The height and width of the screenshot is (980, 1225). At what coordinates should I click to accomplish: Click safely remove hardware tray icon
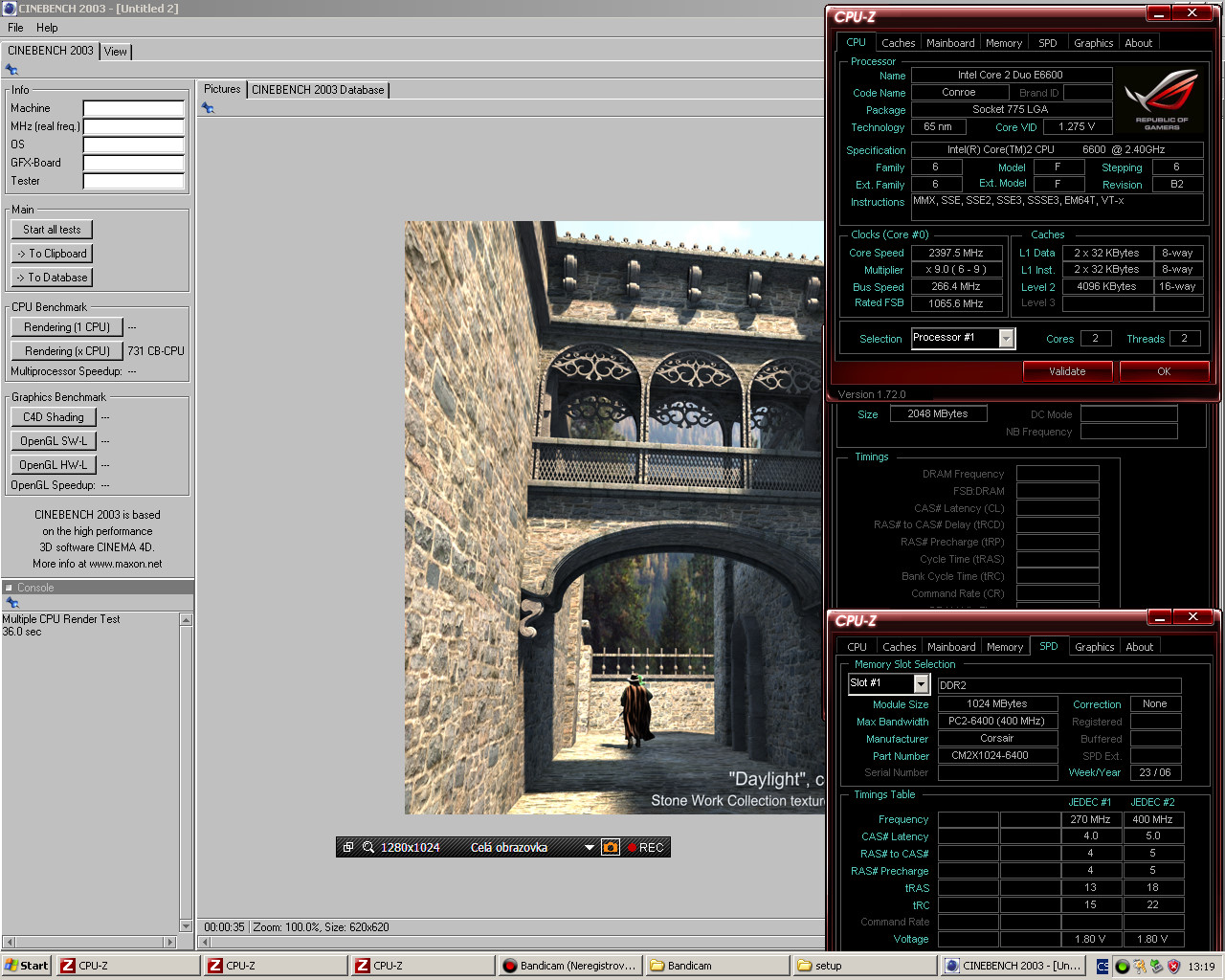pyautogui.click(x=1156, y=967)
